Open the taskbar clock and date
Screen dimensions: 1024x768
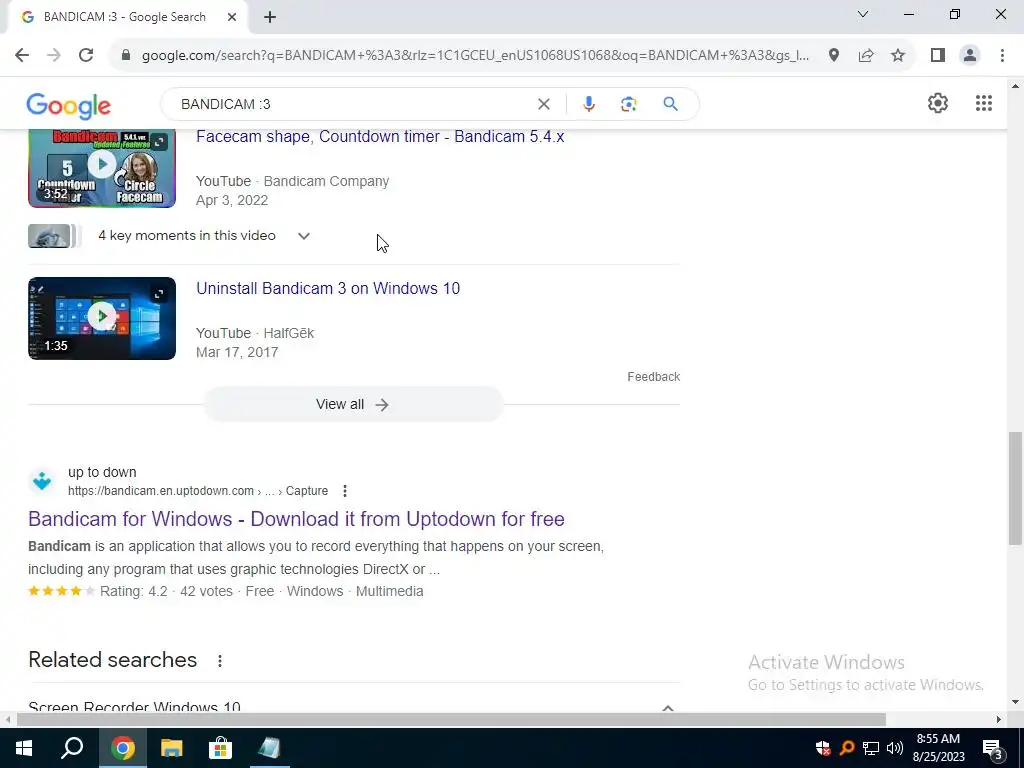pyautogui.click(x=938, y=748)
